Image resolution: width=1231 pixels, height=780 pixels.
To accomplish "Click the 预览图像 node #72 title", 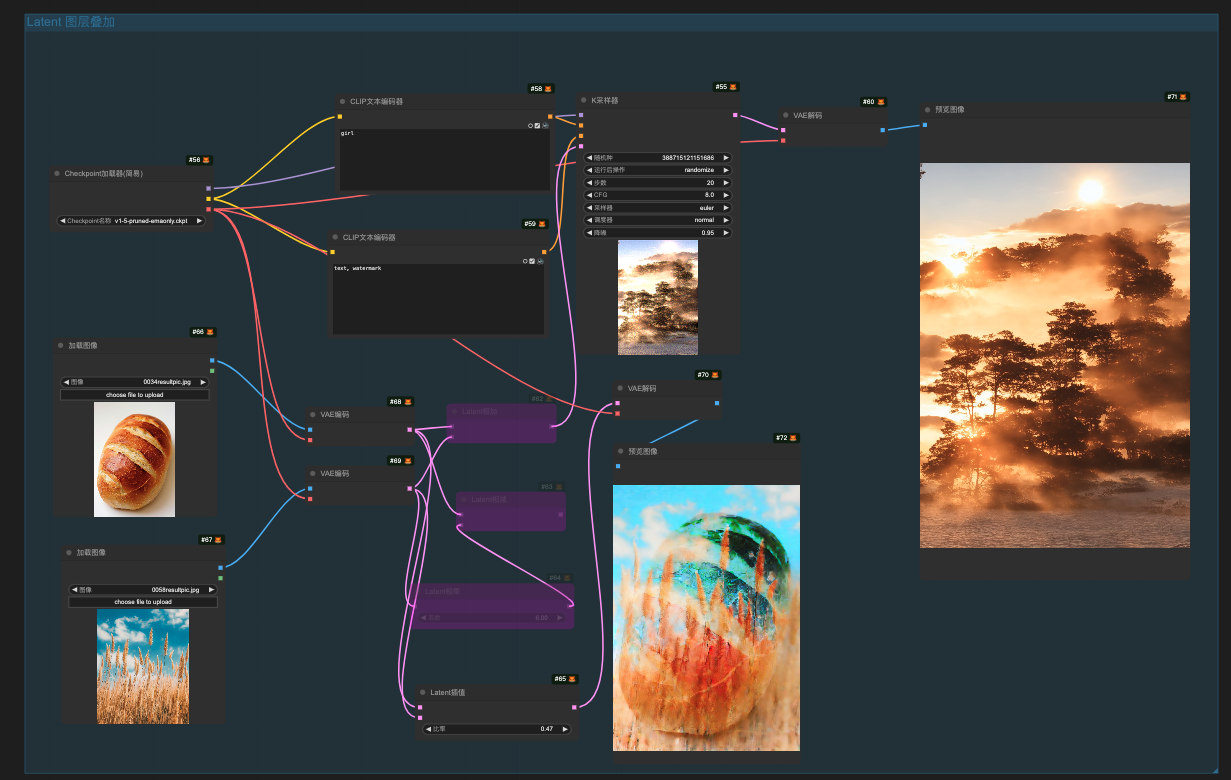I will (x=644, y=451).
